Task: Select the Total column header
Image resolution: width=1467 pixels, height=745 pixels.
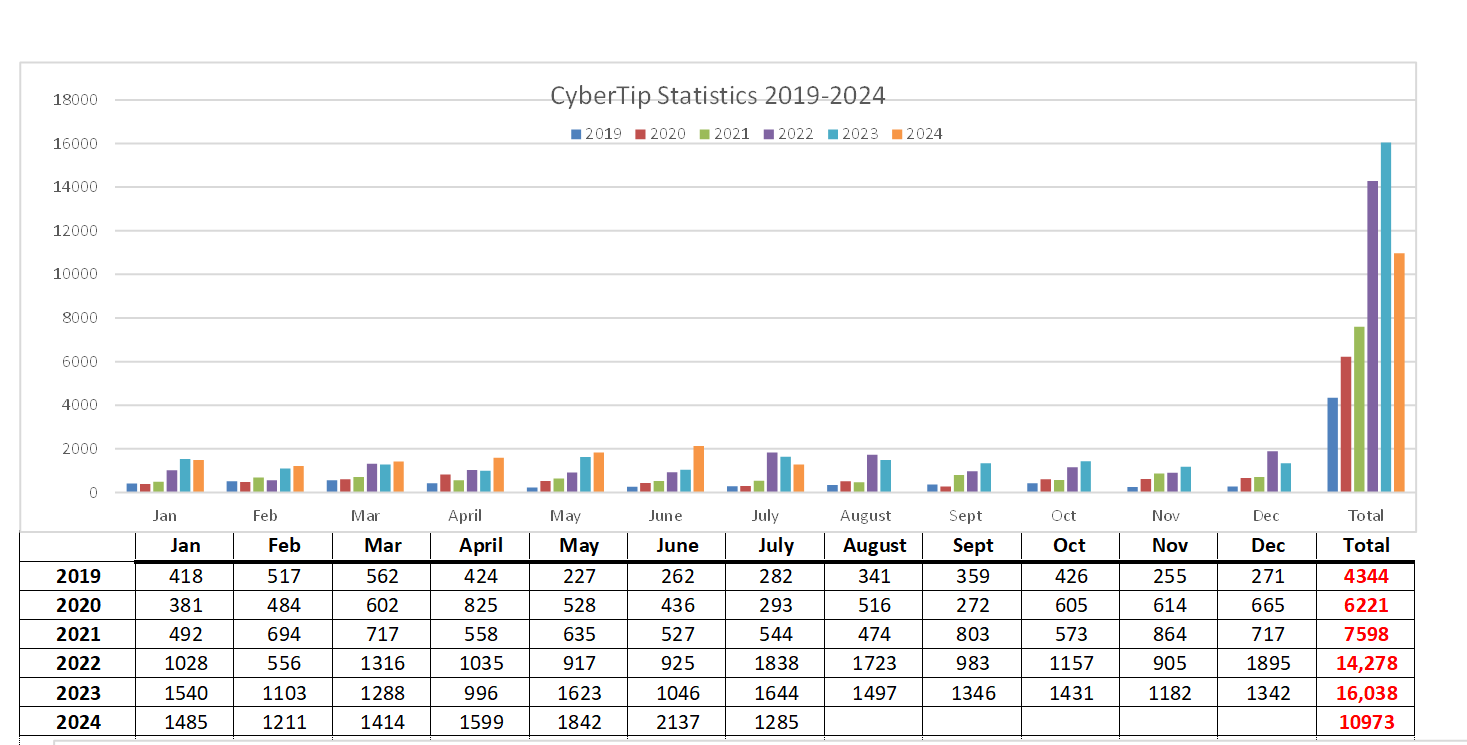Action: pyautogui.click(x=1366, y=546)
